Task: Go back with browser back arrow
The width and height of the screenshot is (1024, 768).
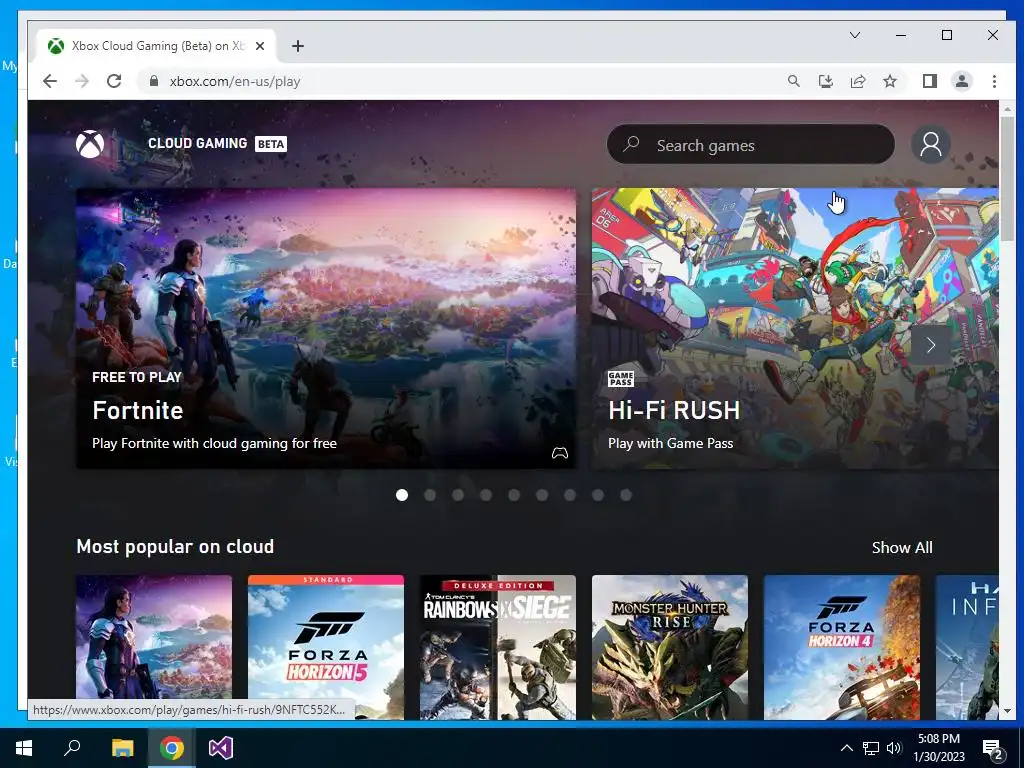Action: click(x=50, y=81)
